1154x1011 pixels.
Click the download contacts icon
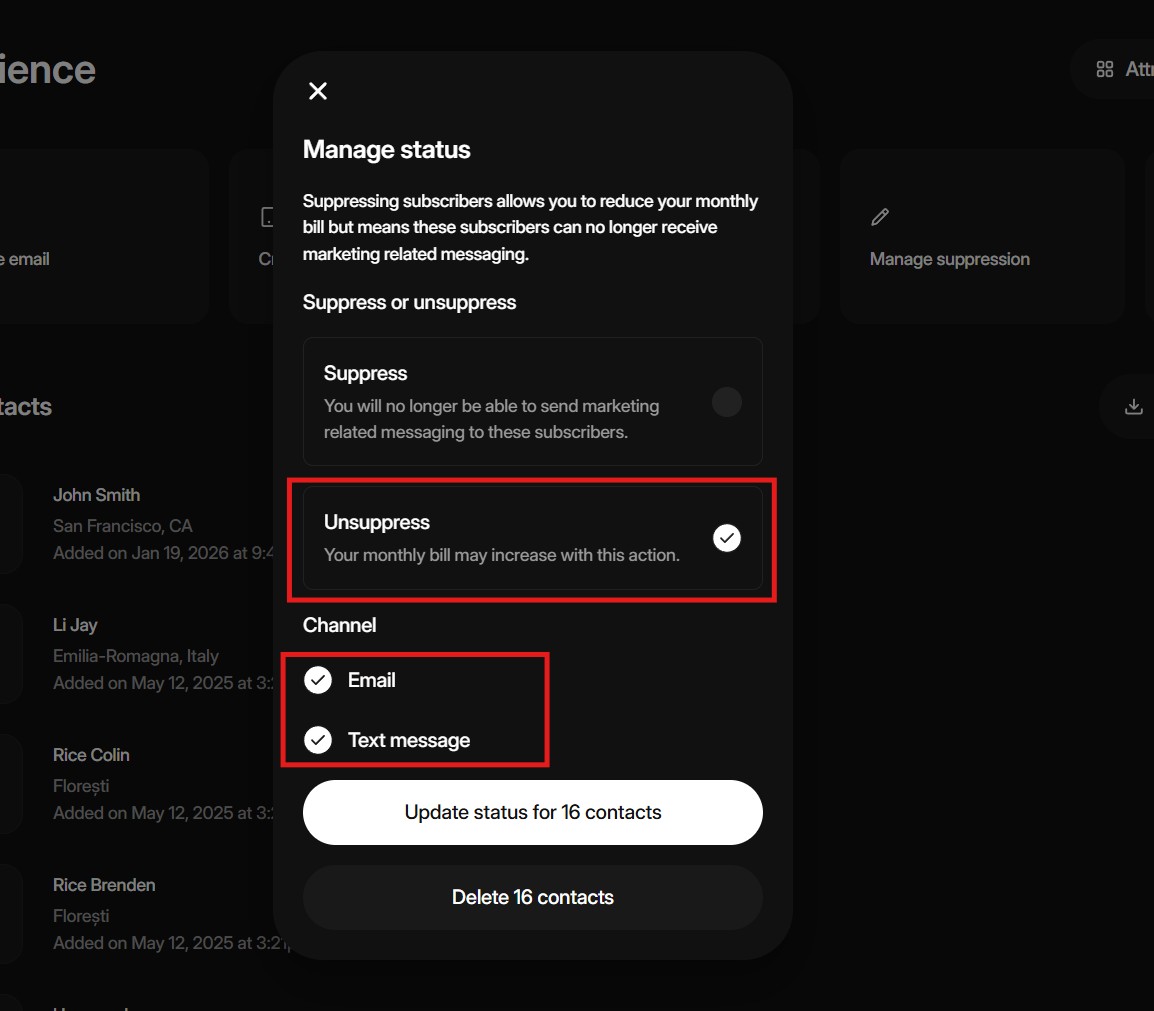[1133, 407]
